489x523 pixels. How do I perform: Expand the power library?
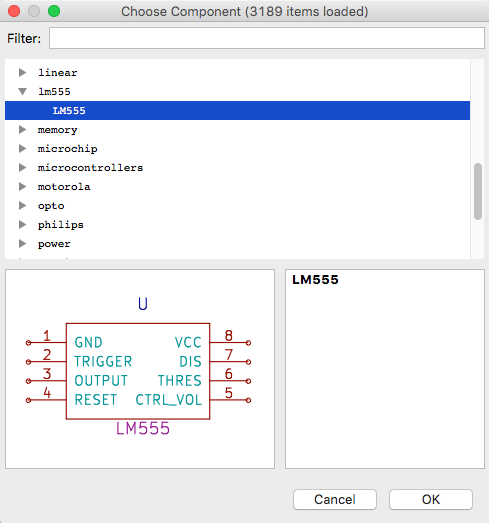point(22,243)
